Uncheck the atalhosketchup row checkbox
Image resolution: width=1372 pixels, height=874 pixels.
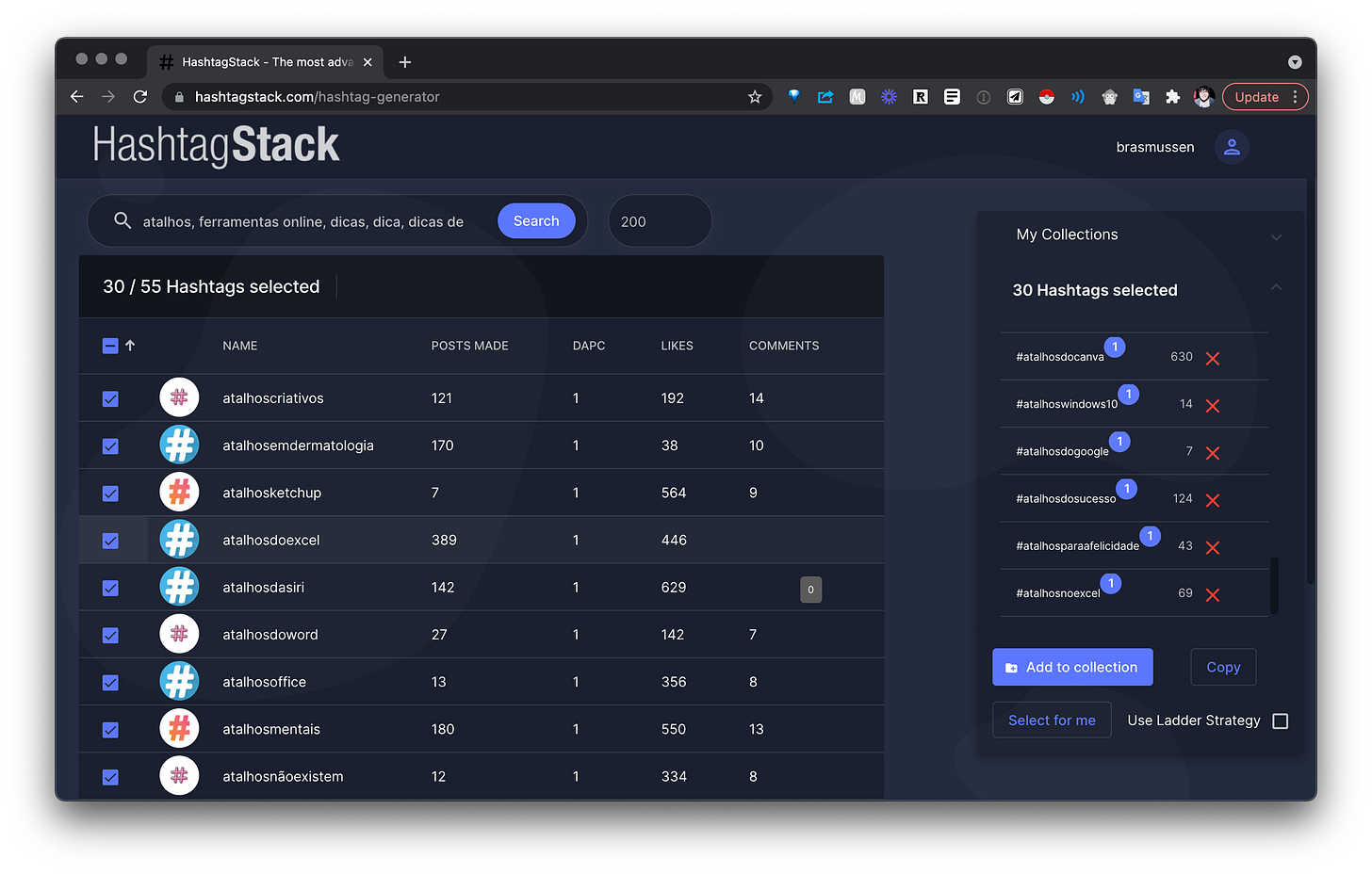click(x=110, y=493)
